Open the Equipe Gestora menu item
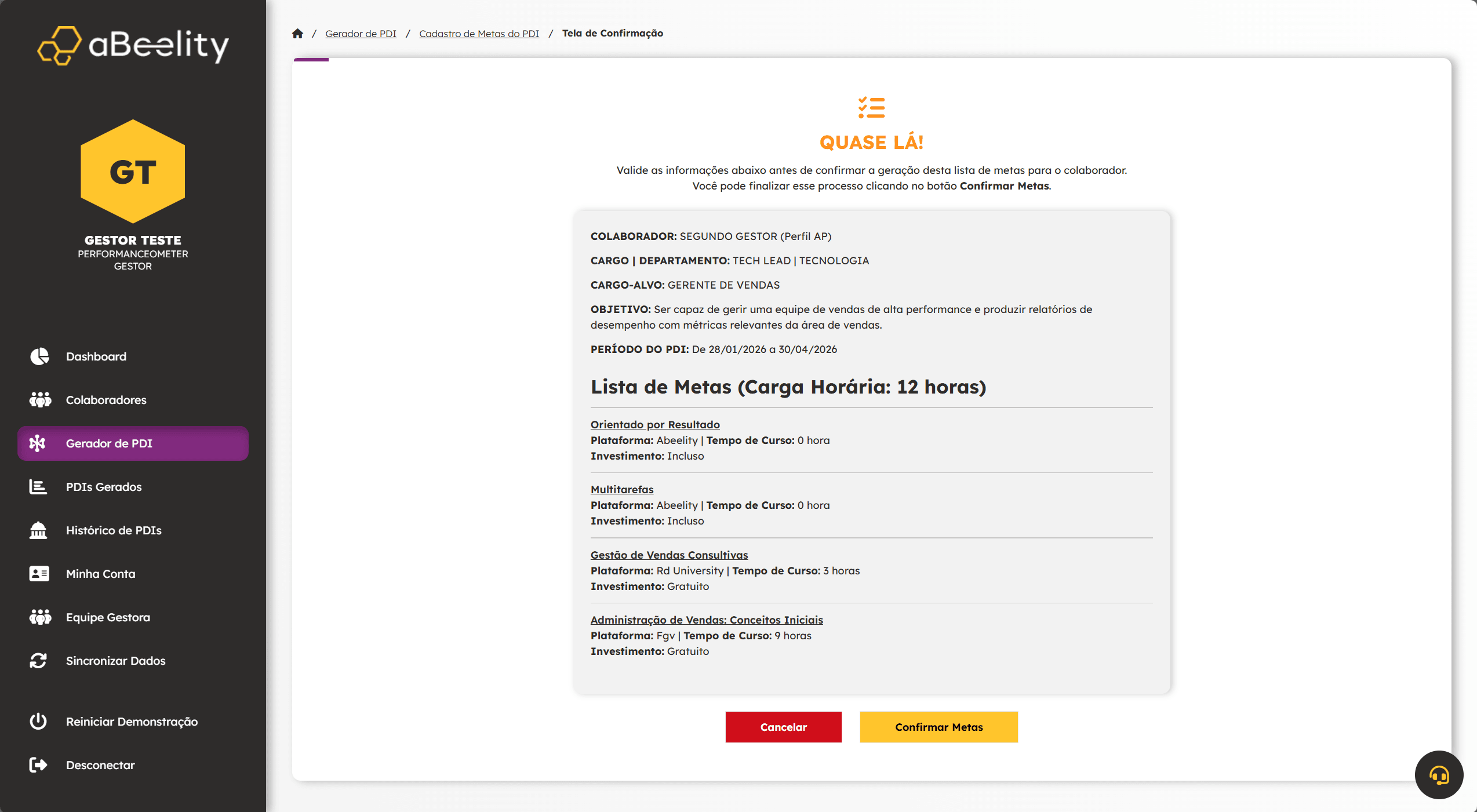This screenshot has height=812, width=1477. [108, 617]
